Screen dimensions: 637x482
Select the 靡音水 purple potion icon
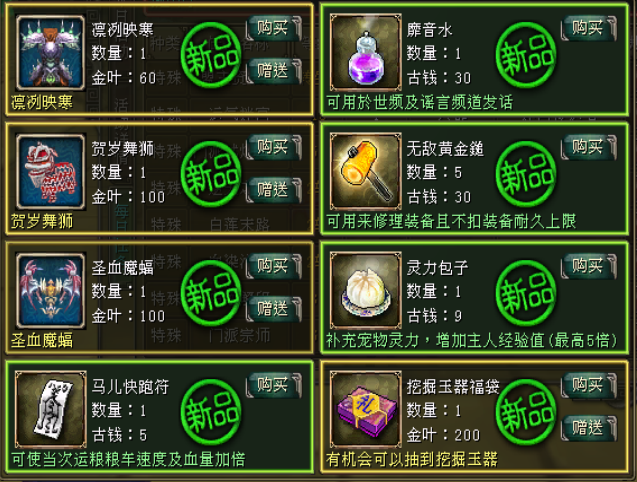(366, 52)
